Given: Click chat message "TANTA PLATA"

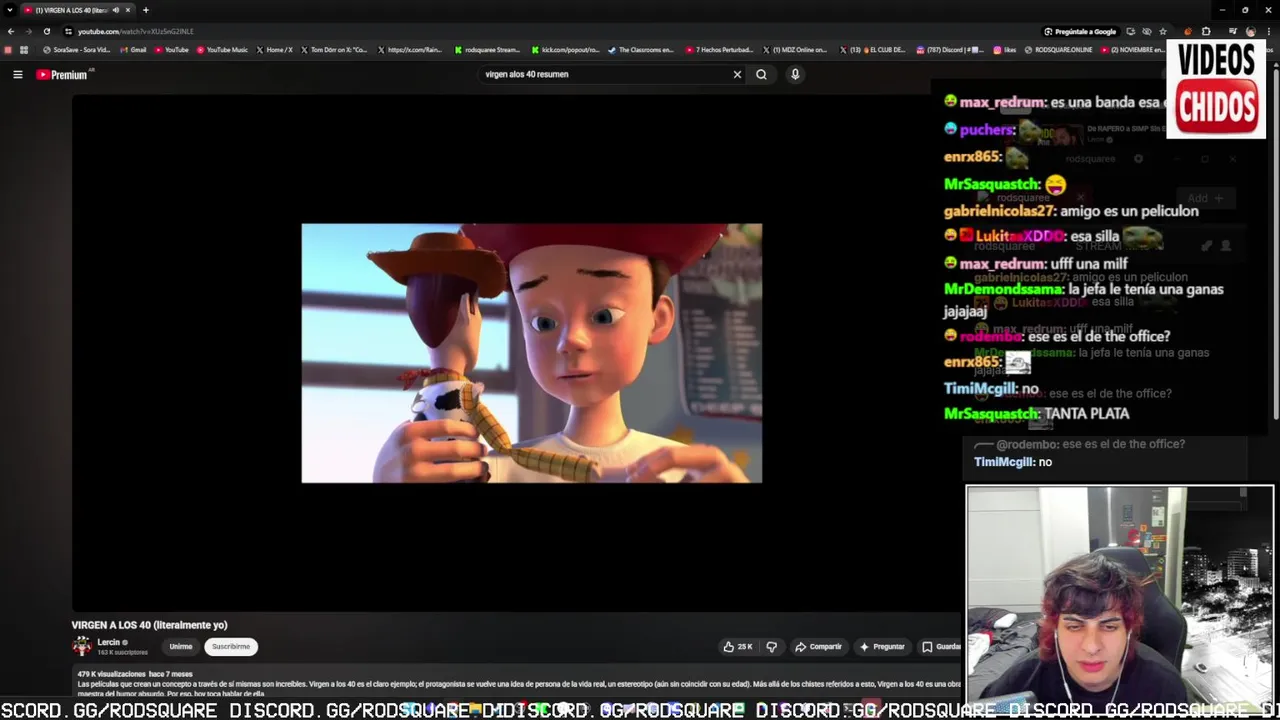Looking at the screenshot, I should tap(1086, 414).
